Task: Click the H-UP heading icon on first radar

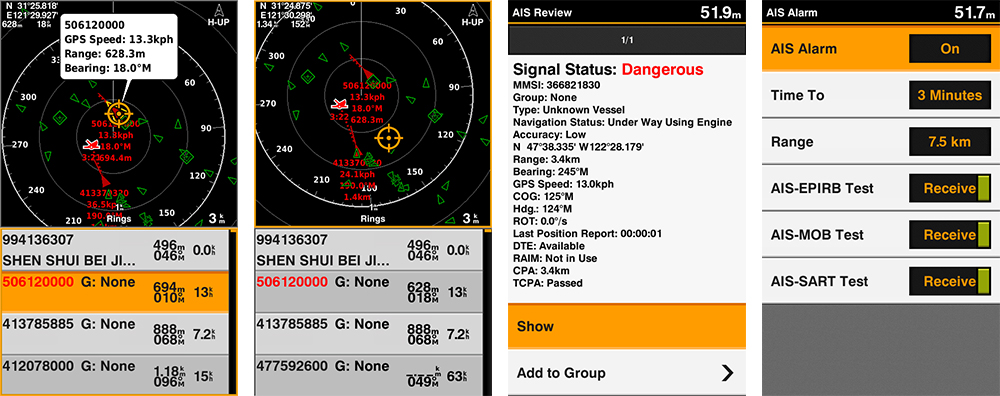Action: [x=218, y=15]
